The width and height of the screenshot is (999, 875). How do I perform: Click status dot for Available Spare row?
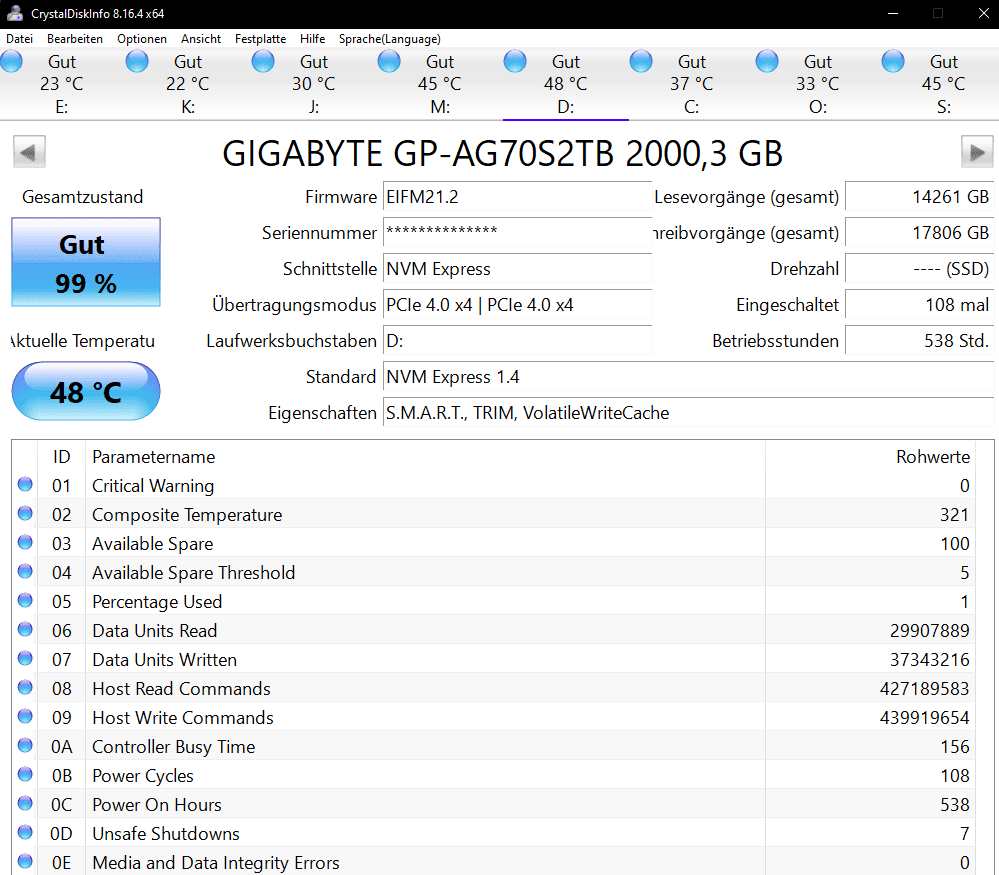click(25, 542)
